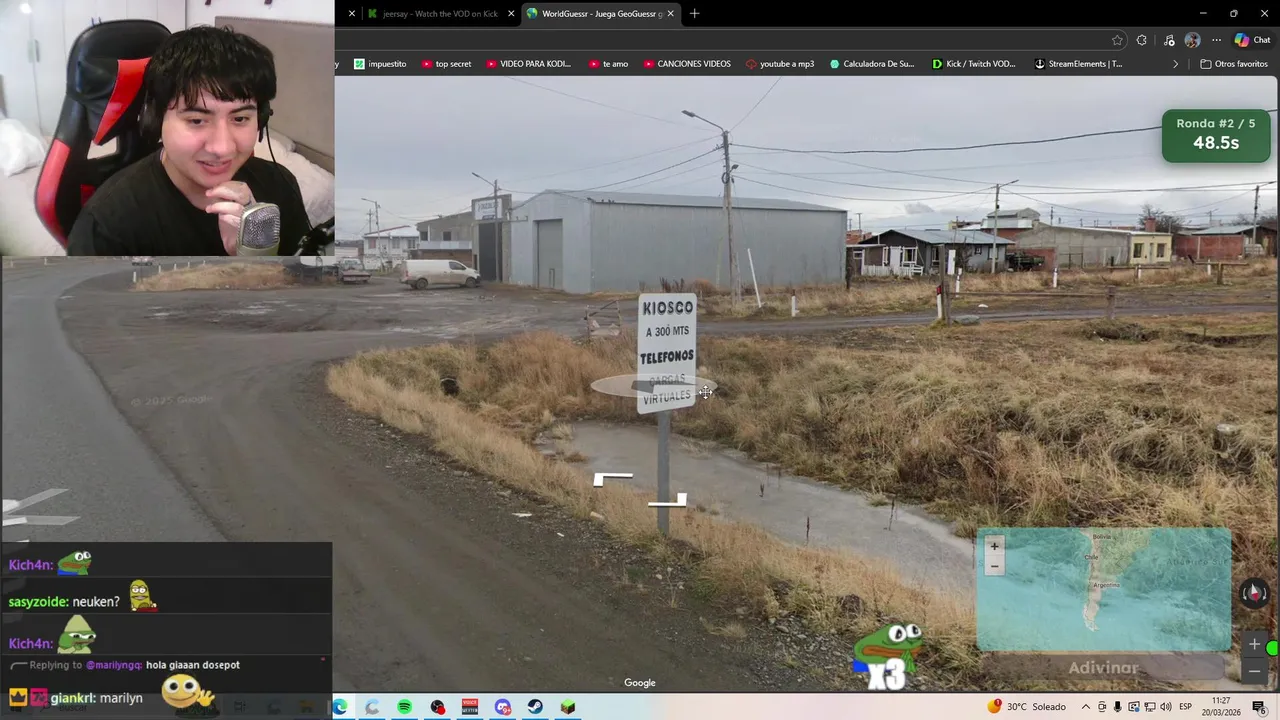This screenshot has height=720, width=1280.
Task: Zoom in on the guess minimap
Action: click(x=994, y=546)
